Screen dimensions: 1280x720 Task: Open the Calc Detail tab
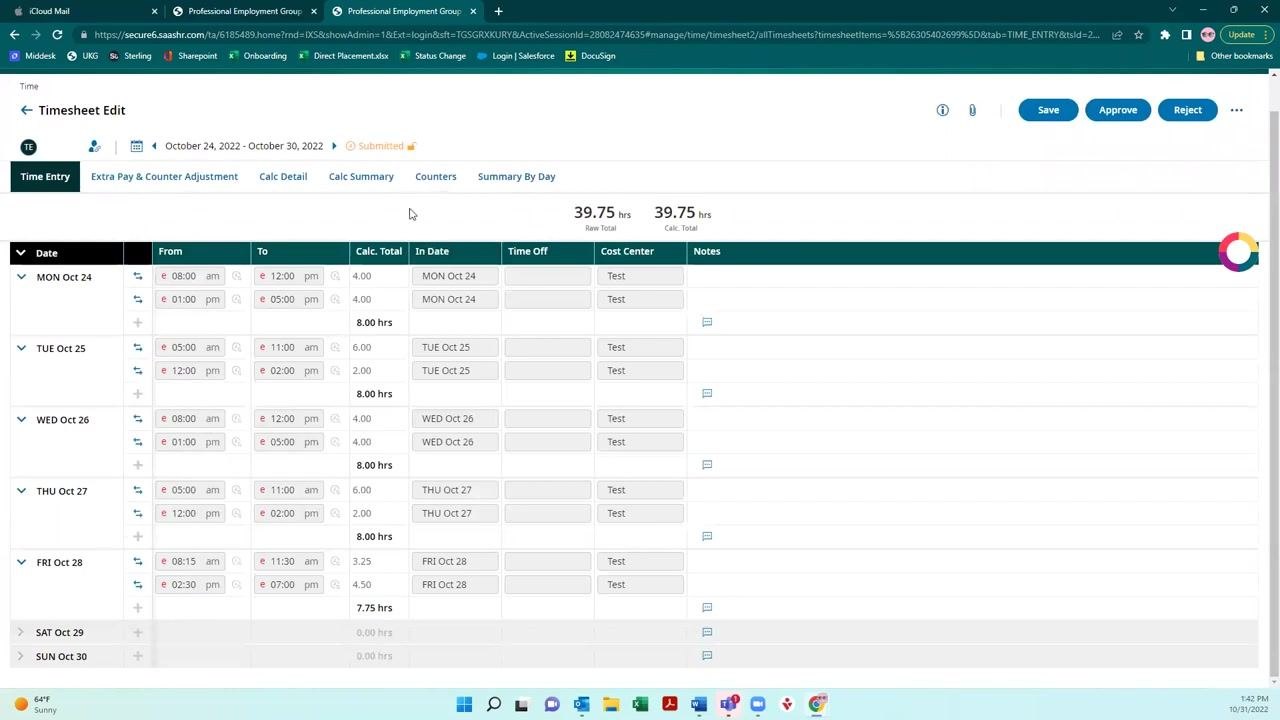coord(283,177)
